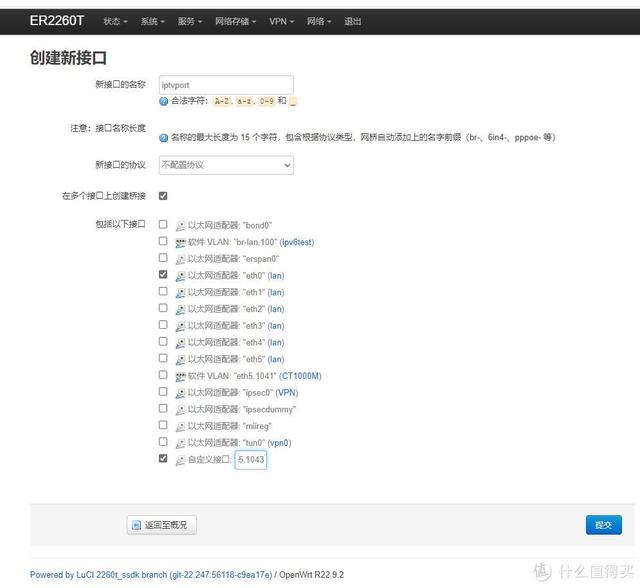
Task: Check the miireg interface checkbox
Action: (163, 425)
